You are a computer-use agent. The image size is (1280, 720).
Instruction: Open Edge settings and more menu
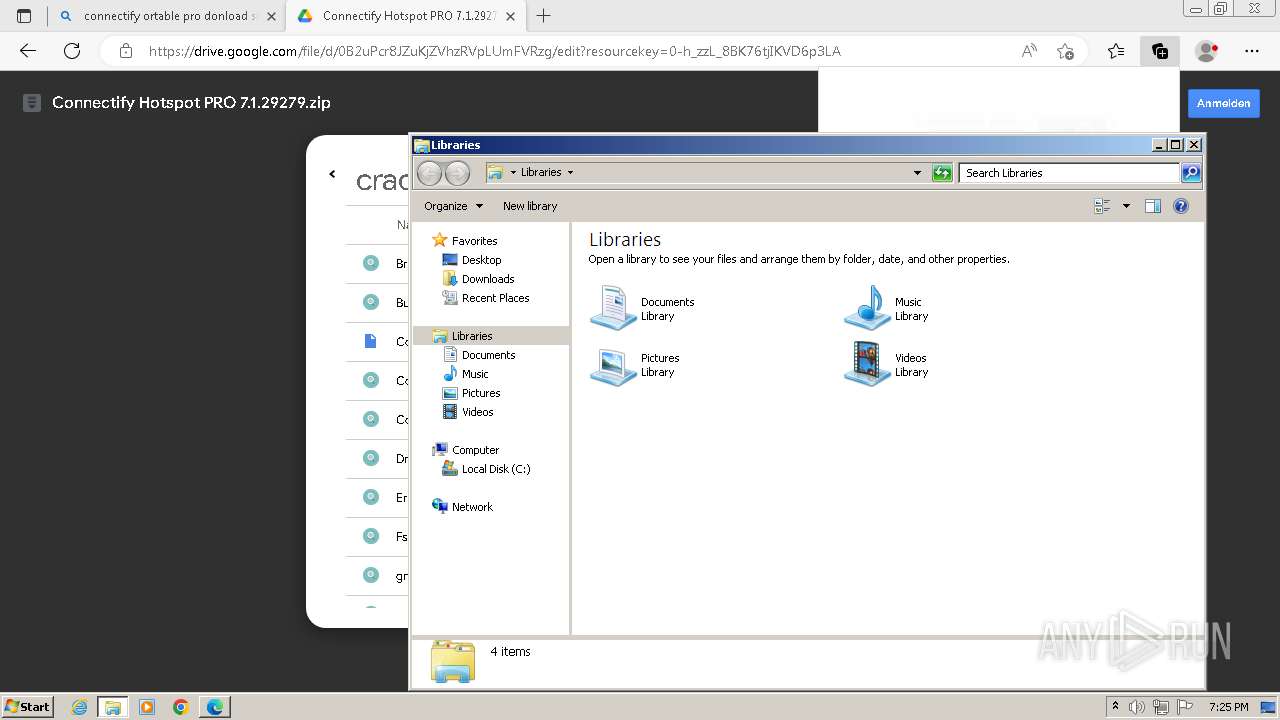click(x=1252, y=51)
